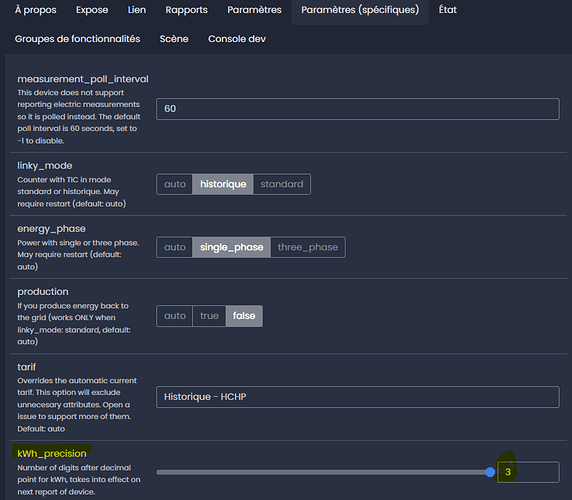This screenshot has height=500, width=572.
Task: Click the kWh_precision number box
Action: [x=528, y=472]
